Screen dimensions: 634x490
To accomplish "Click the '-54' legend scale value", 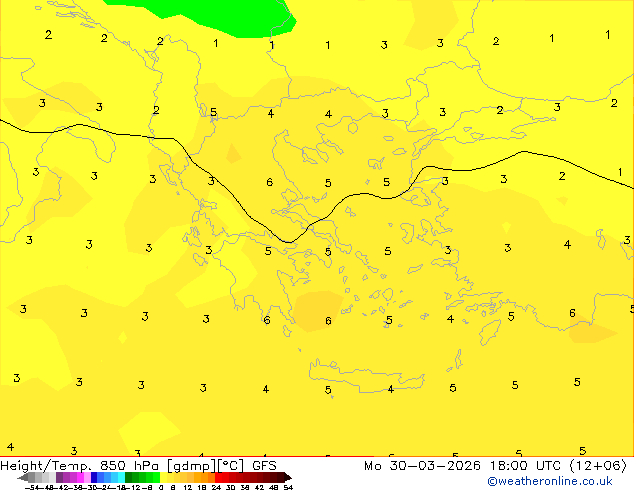I will pos(31,487).
